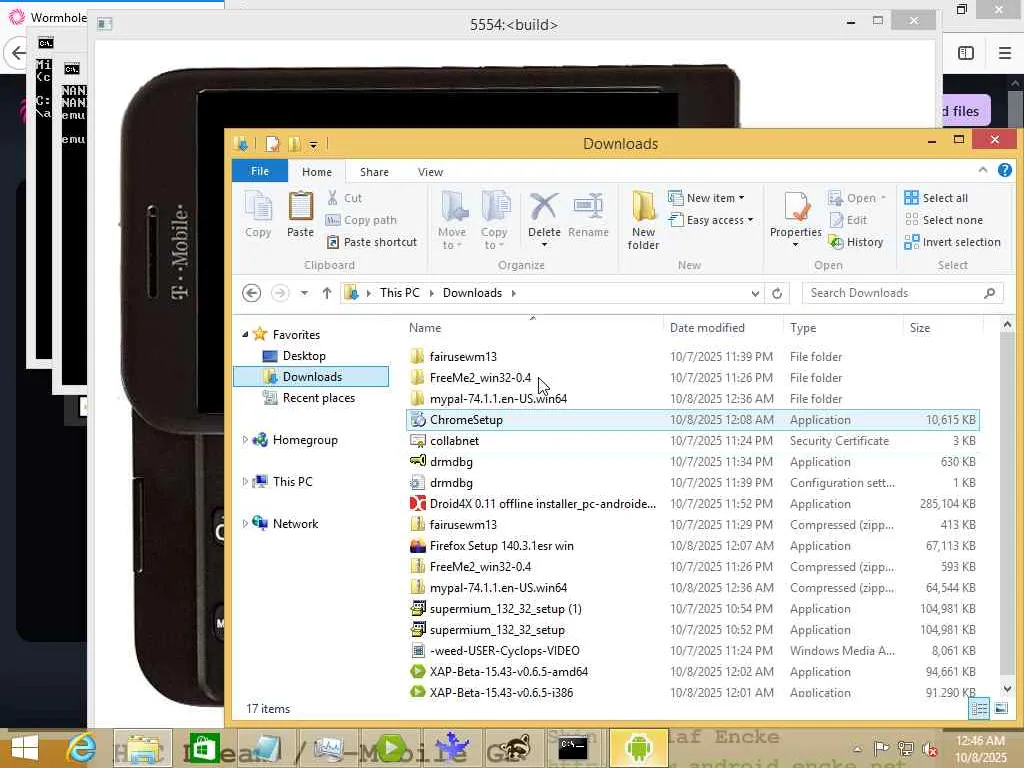Open Android emulator taskbar icon
The width and height of the screenshot is (1024, 768).
638,748
